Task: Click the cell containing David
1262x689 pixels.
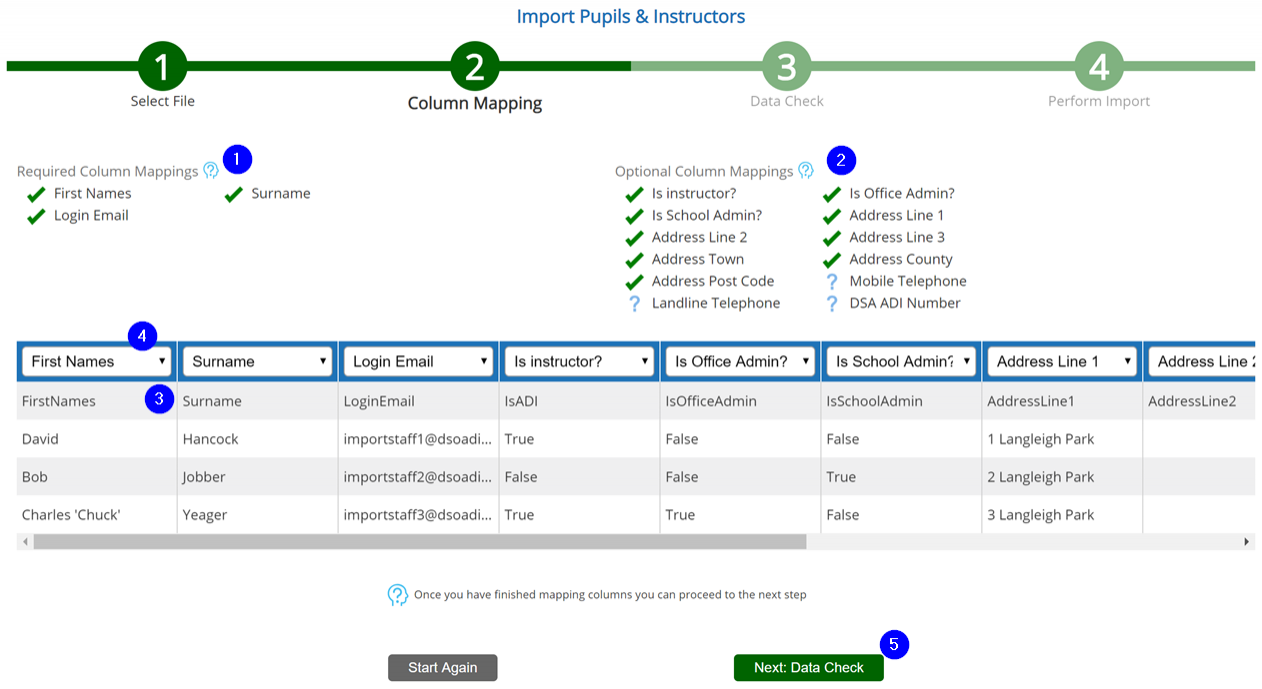Action: (x=97, y=439)
